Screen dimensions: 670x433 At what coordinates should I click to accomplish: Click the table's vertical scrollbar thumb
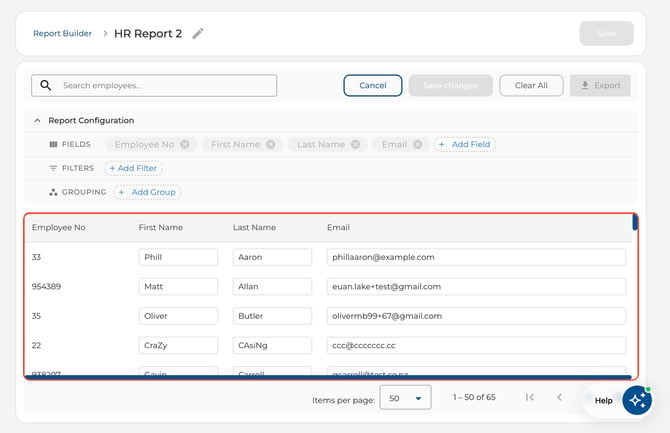(x=635, y=222)
